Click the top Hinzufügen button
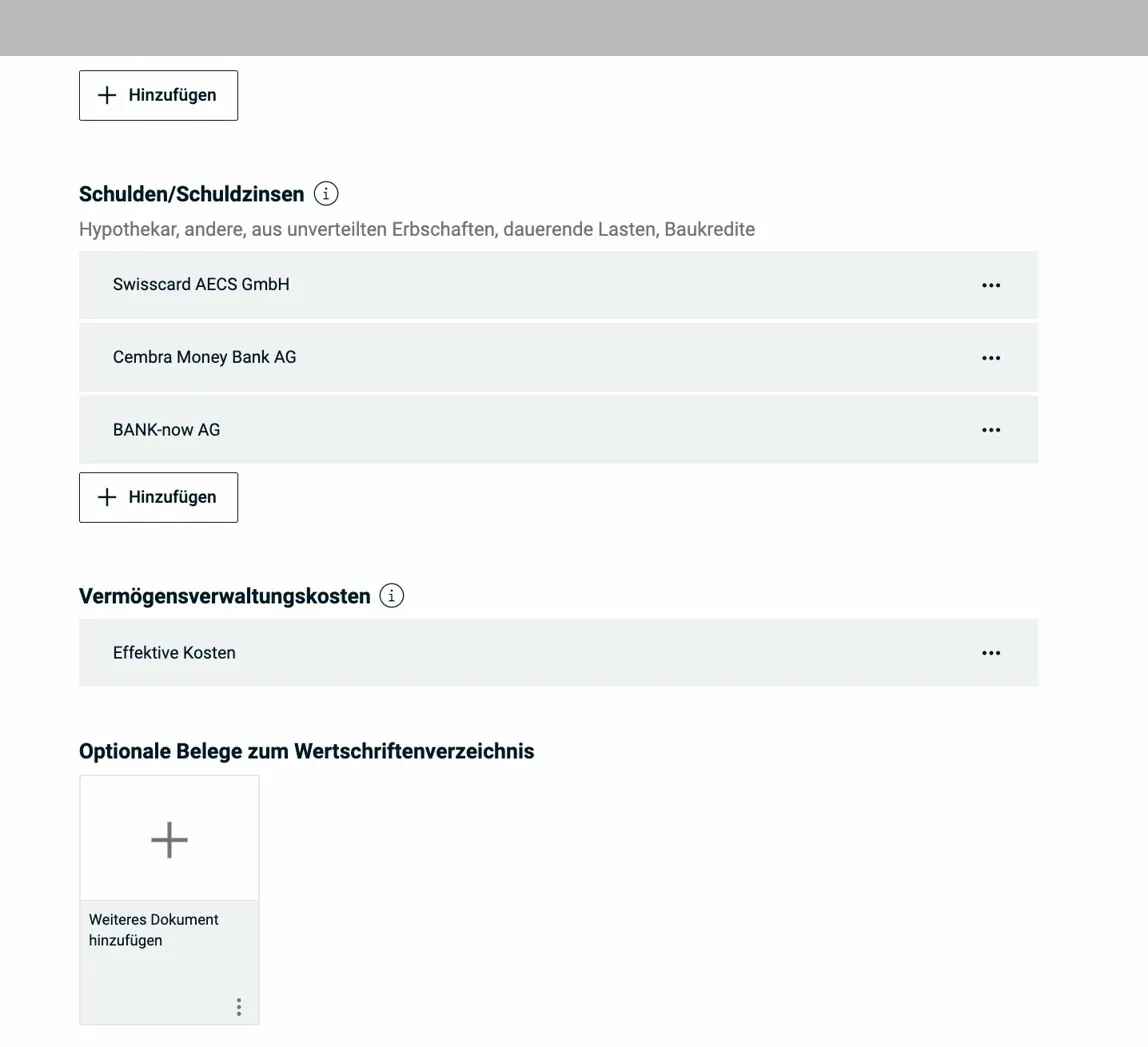This screenshot has width=1148, height=1047. click(158, 95)
